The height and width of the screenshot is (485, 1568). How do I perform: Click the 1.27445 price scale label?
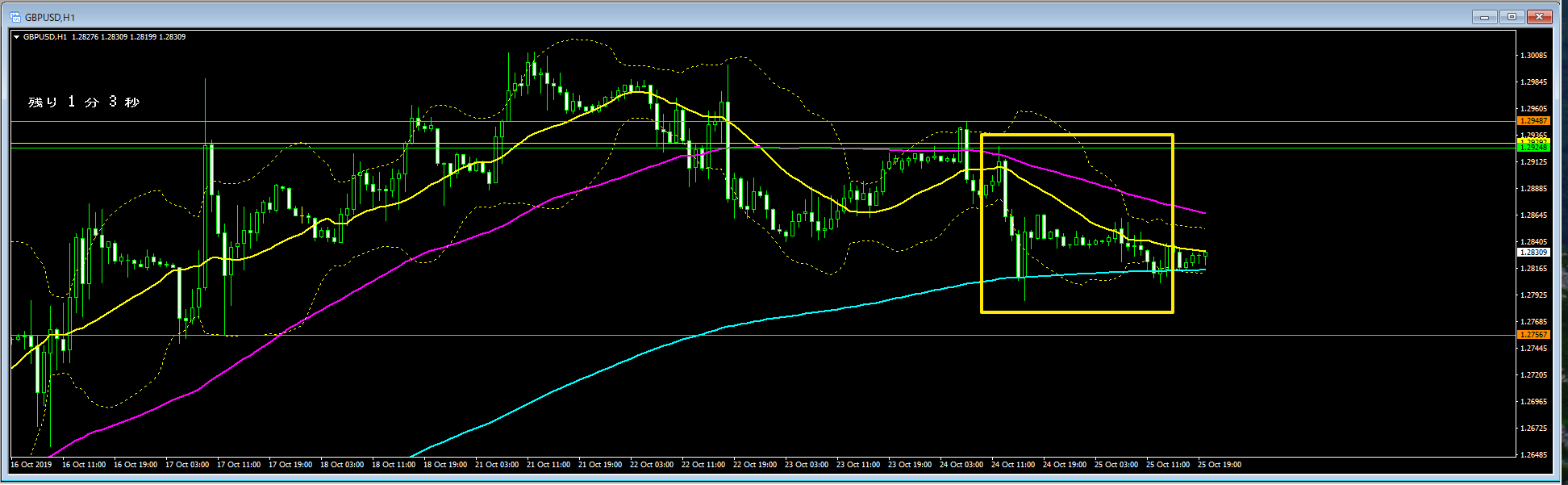(1534, 349)
